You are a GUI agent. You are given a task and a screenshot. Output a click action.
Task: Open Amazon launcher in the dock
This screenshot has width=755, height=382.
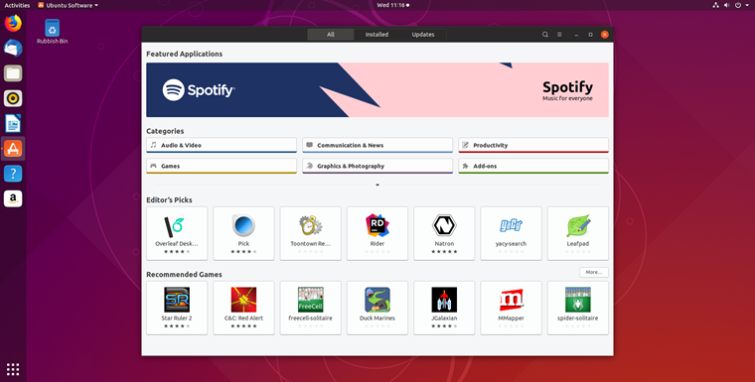click(13, 198)
